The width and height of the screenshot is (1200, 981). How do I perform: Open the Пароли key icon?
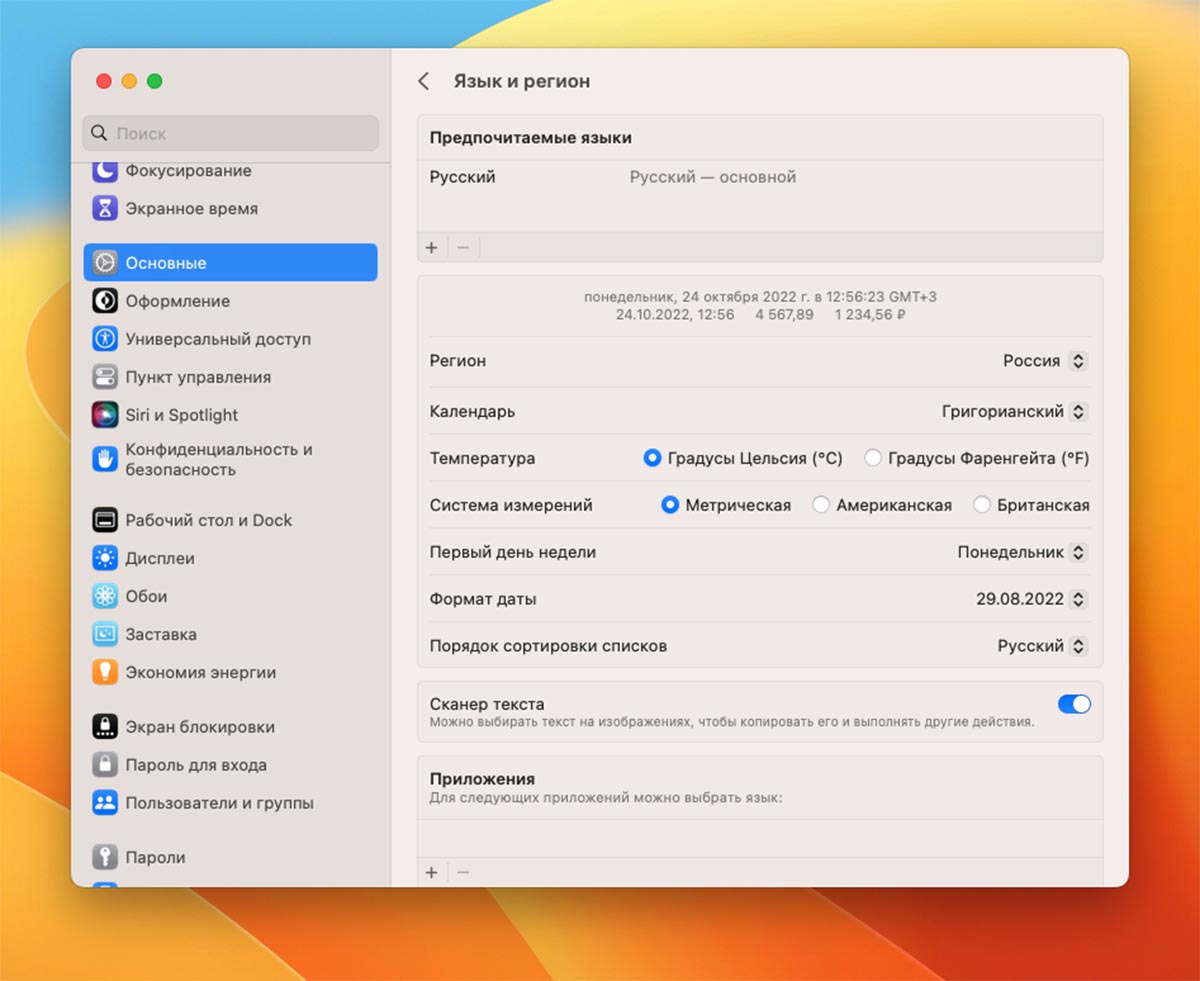[105, 857]
